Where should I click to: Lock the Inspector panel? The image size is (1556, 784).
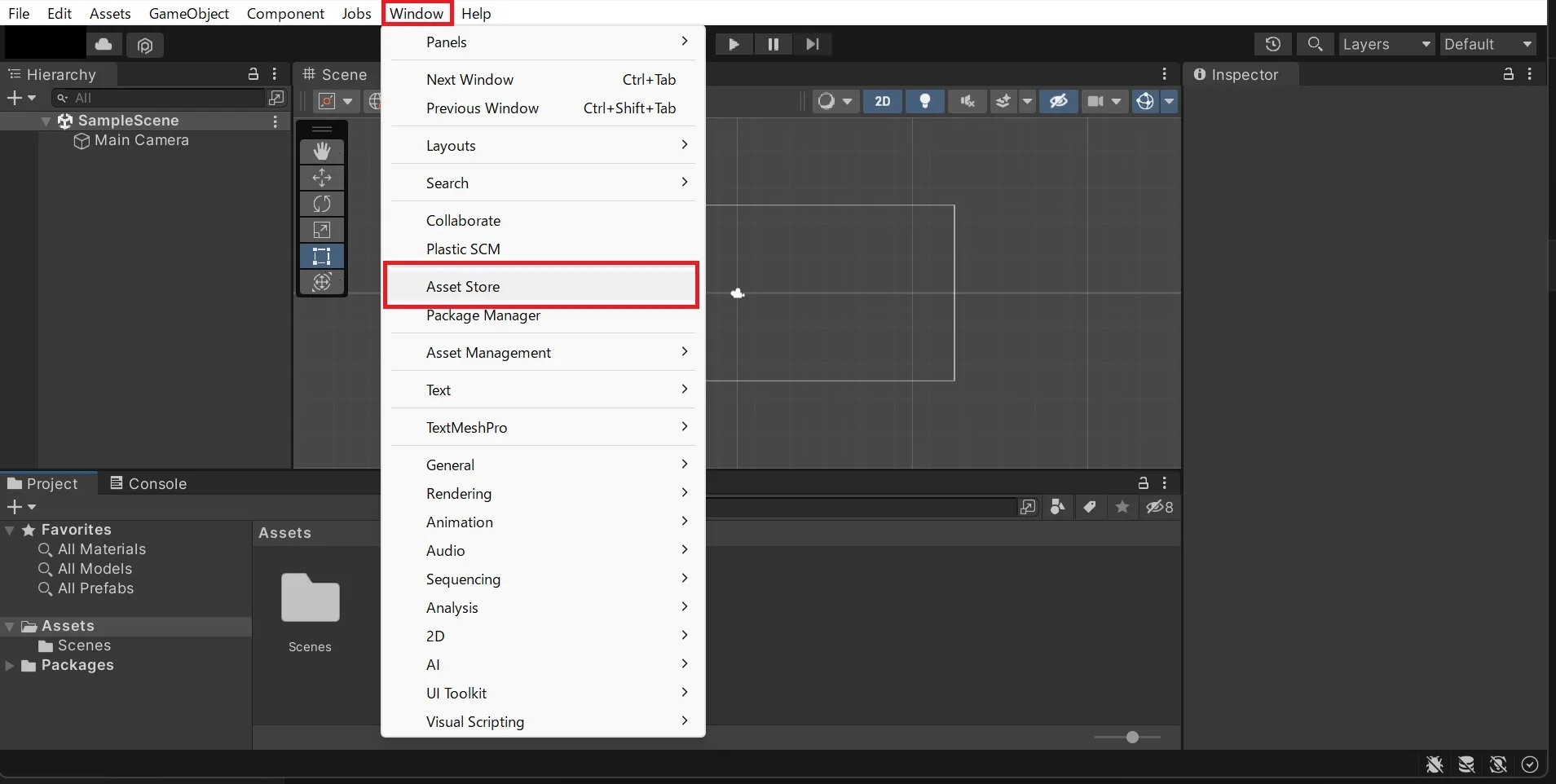tap(1509, 74)
